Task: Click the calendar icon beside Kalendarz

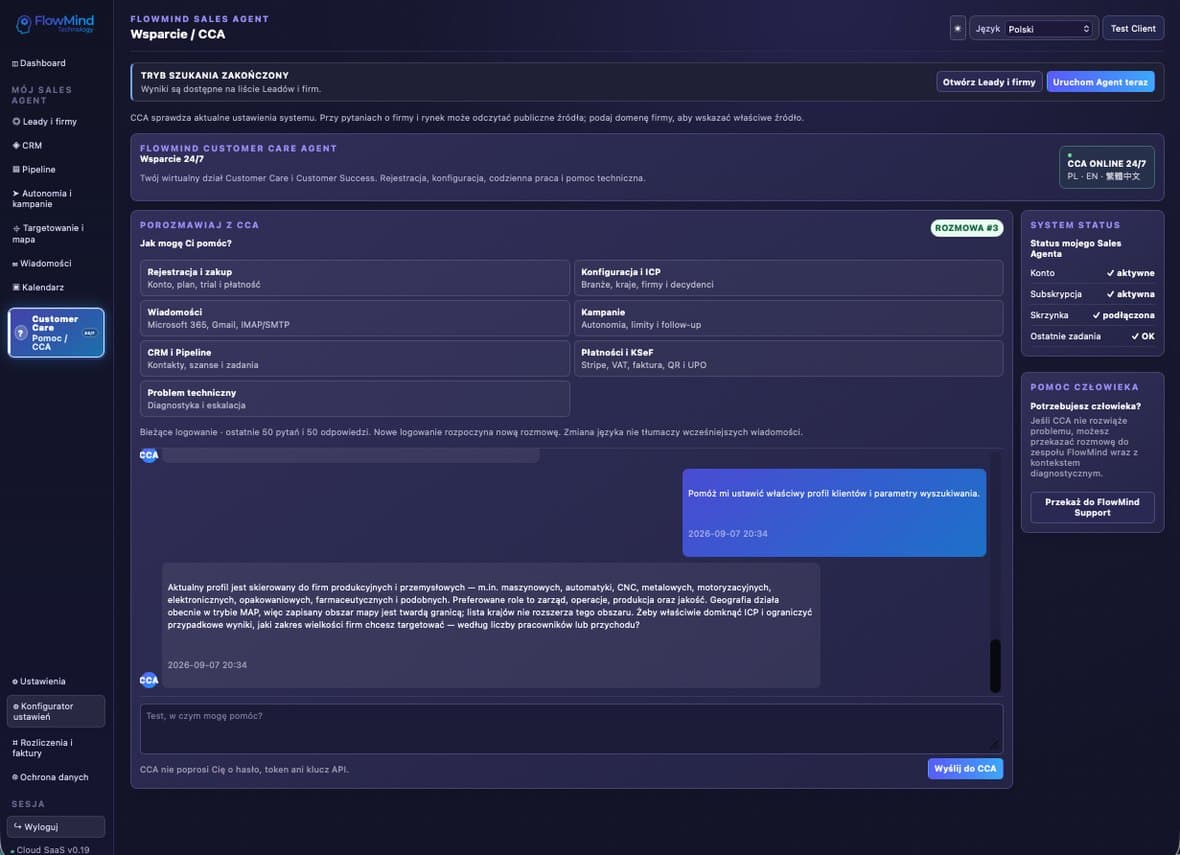Action: click(x=16, y=288)
